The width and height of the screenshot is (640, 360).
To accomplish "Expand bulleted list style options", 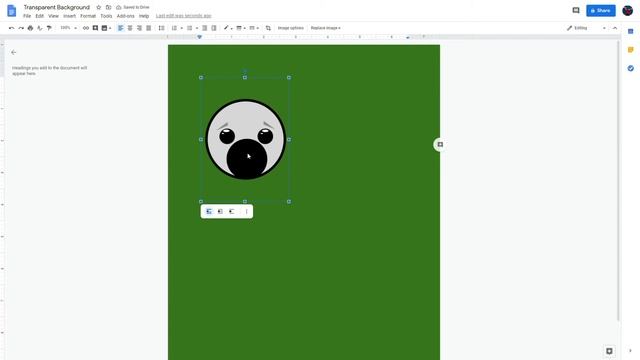I will point(196,28).
